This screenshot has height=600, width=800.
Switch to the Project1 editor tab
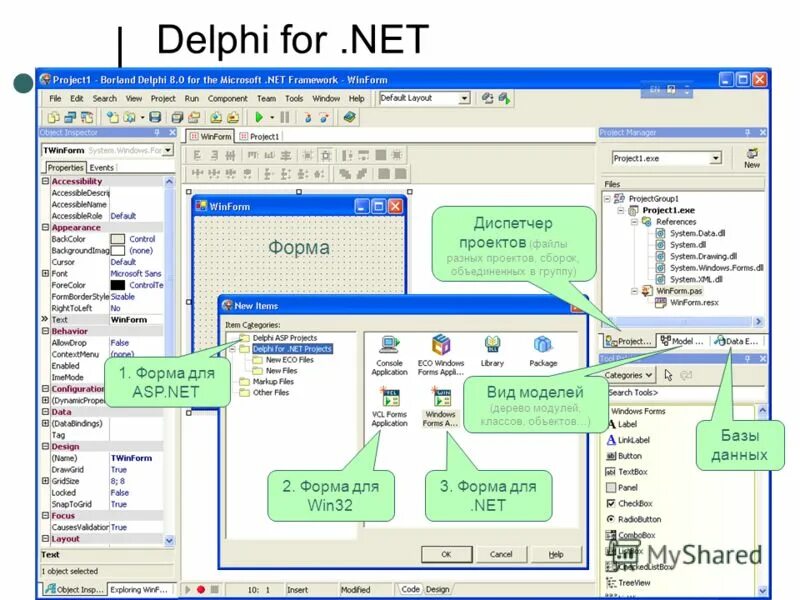[x=260, y=137]
